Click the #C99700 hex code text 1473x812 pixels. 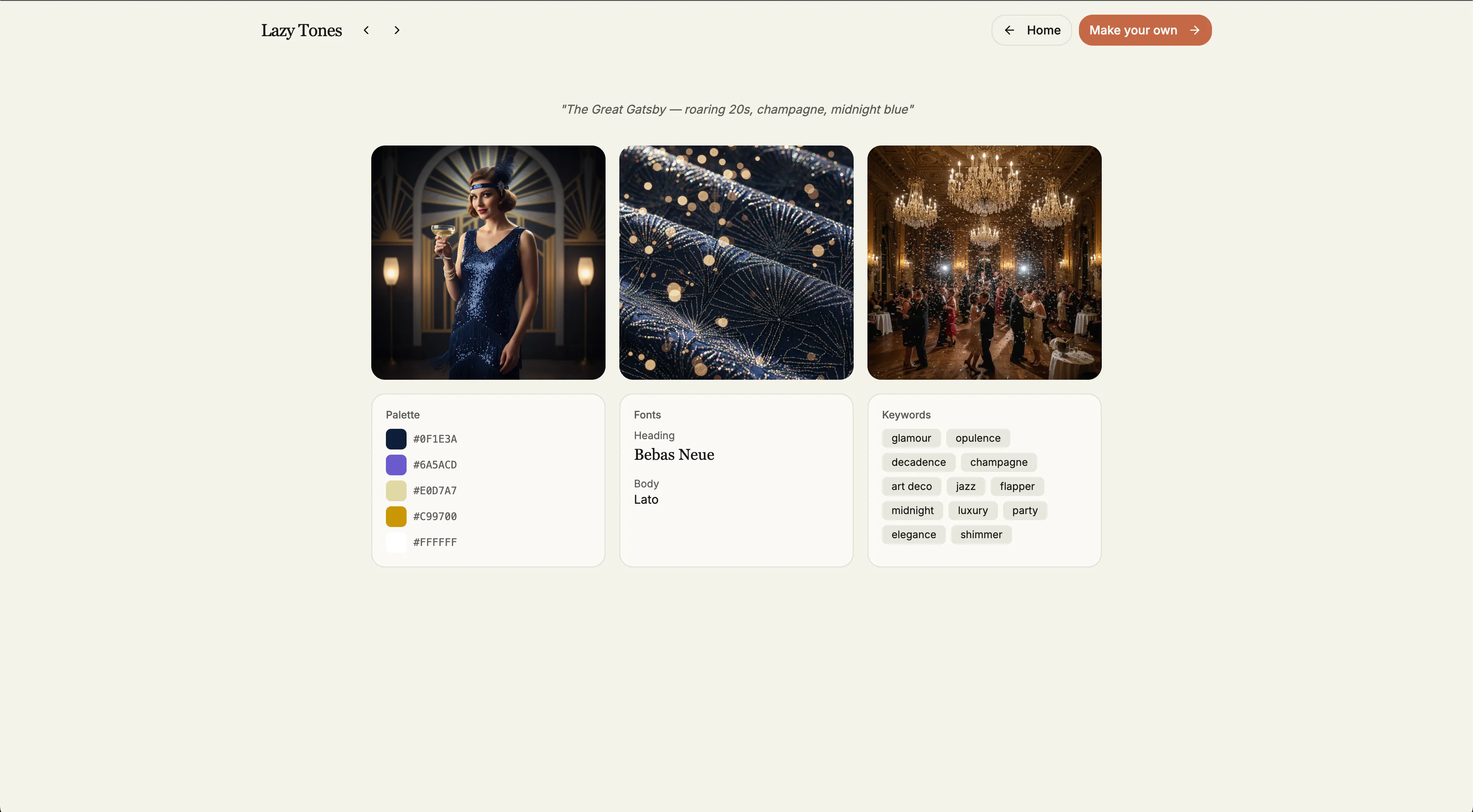tap(435, 517)
